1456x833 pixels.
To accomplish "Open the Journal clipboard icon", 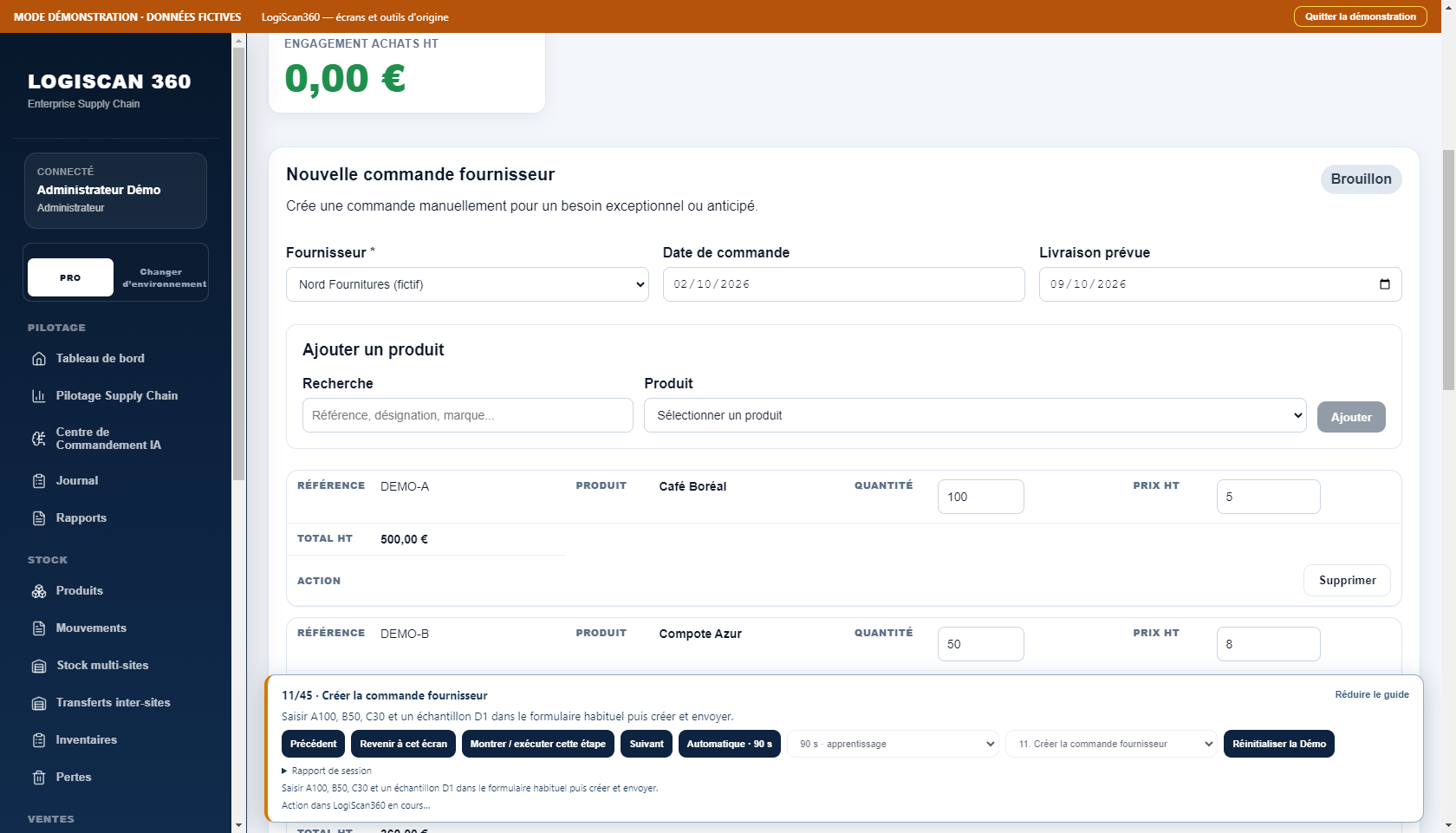I will pyautogui.click(x=39, y=481).
